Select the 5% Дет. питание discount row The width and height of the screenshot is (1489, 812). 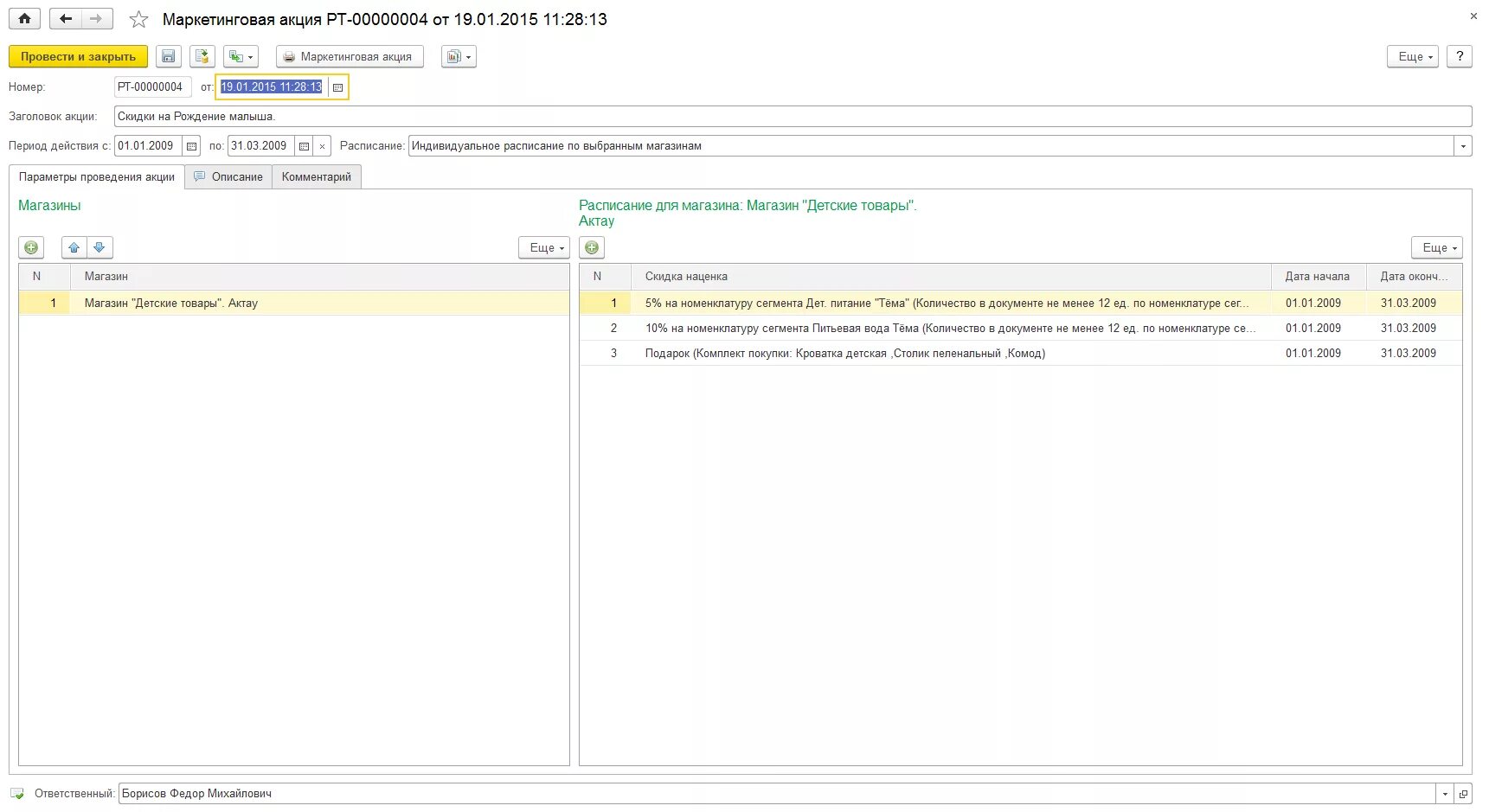point(1021,303)
